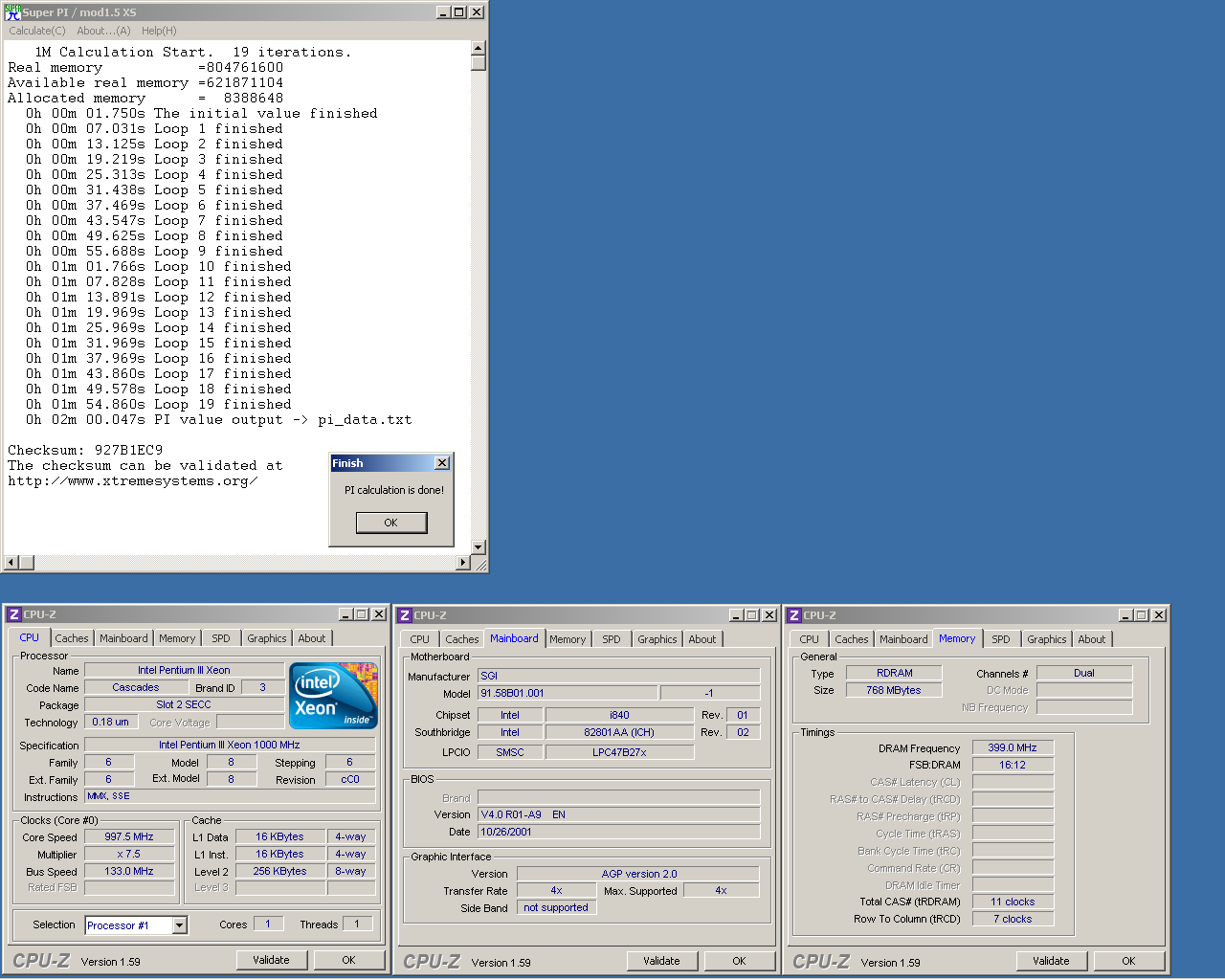Click OK in the first CPU-Z window
This screenshot has width=1225, height=980.
(x=349, y=960)
